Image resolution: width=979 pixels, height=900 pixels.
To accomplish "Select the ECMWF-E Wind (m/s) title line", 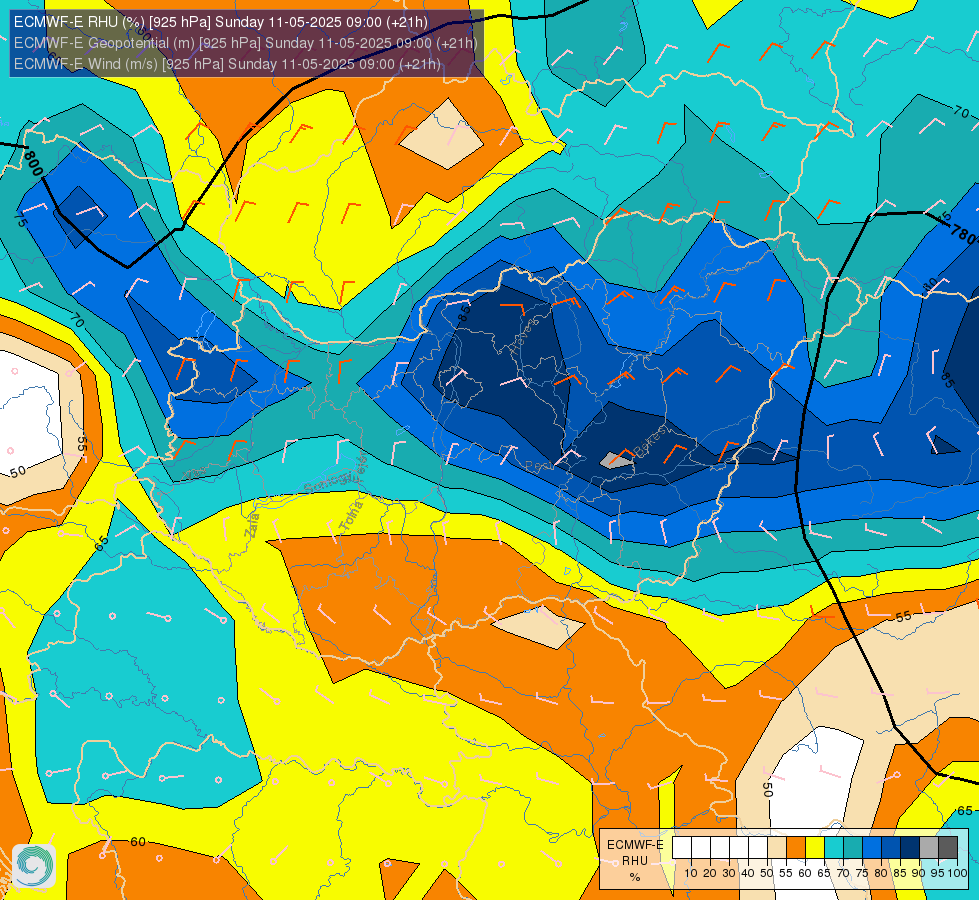I will tap(227, 64).
